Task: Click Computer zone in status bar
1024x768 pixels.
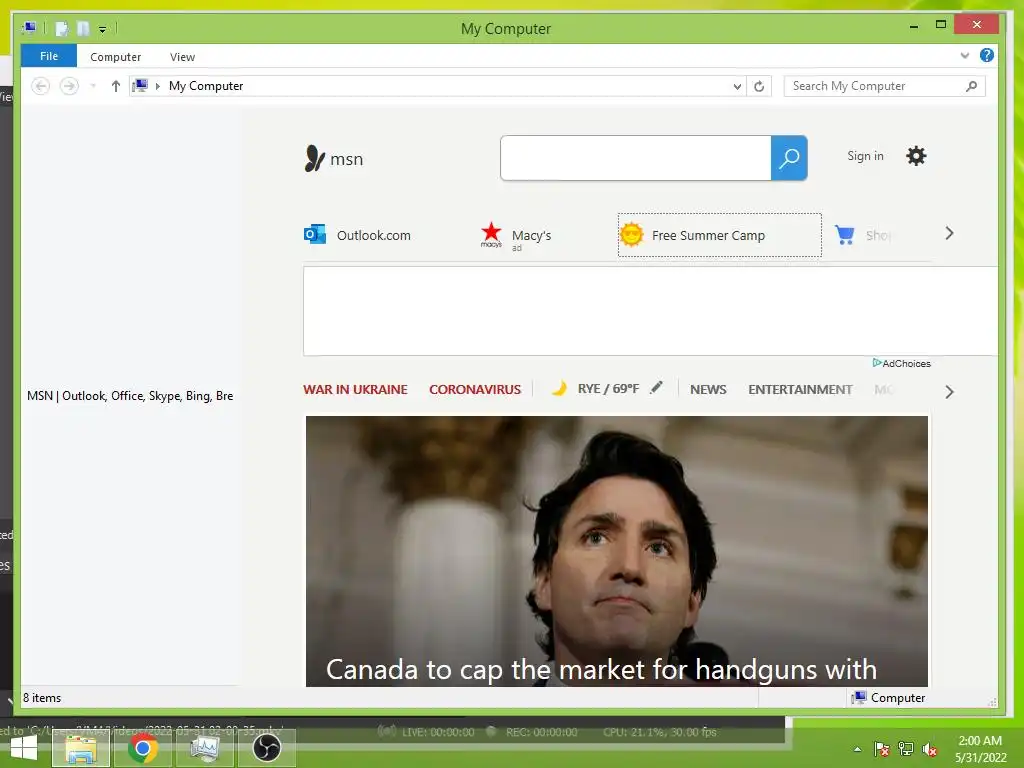Action: pos(888,697)
